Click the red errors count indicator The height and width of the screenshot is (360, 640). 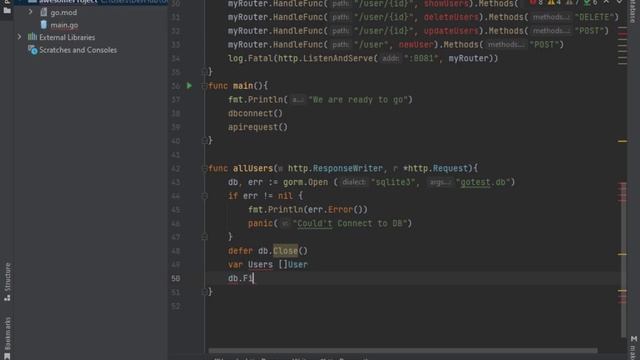coord(536,2)
